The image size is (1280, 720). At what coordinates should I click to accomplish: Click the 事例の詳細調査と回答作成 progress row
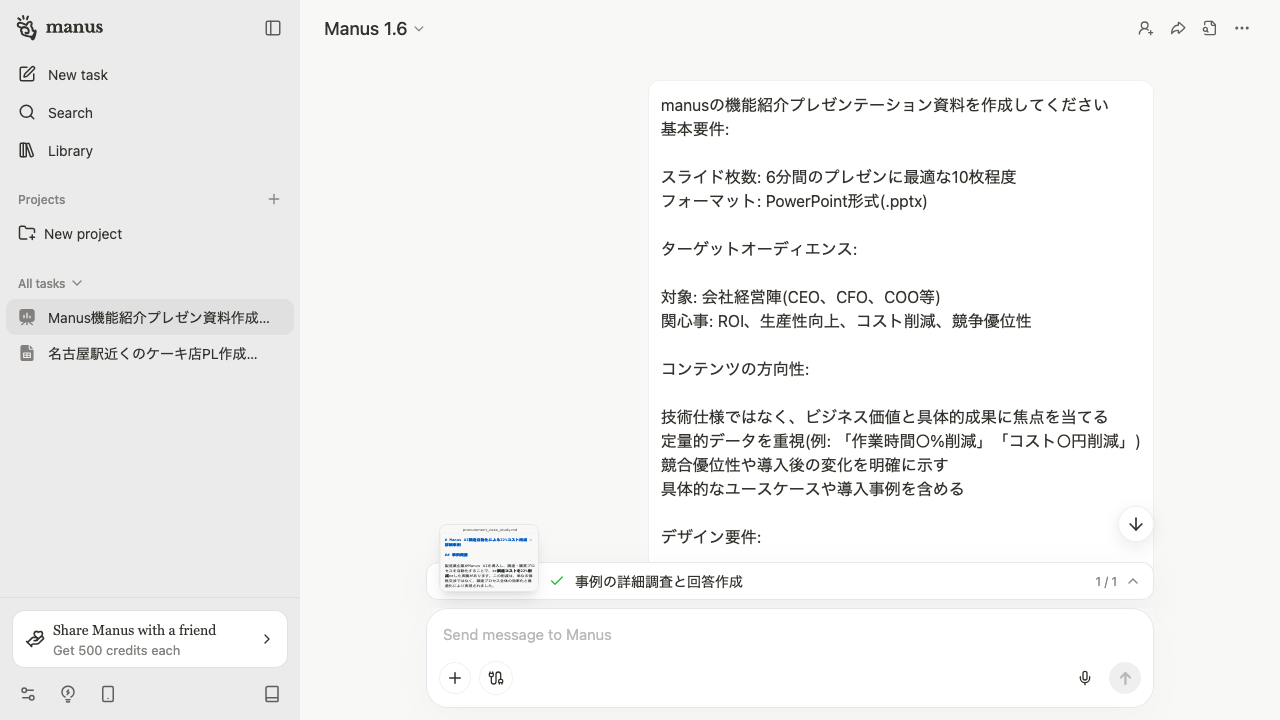(x=790, y=581)
